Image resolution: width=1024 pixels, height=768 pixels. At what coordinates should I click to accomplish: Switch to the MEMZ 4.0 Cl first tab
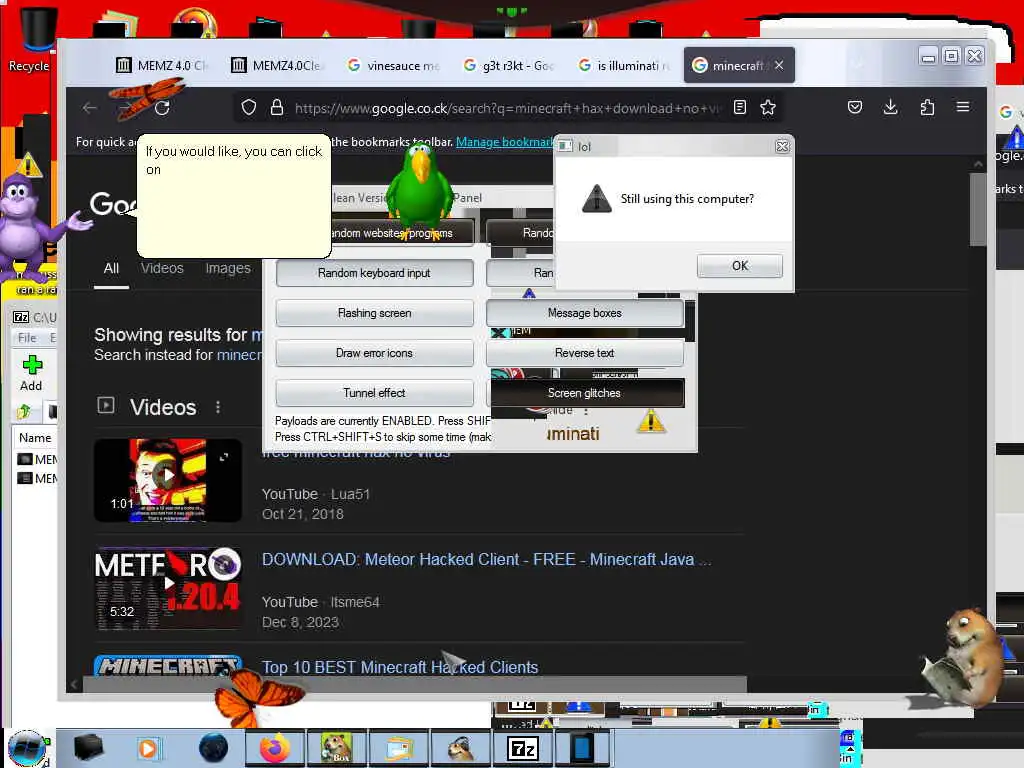tap(162, 65)
